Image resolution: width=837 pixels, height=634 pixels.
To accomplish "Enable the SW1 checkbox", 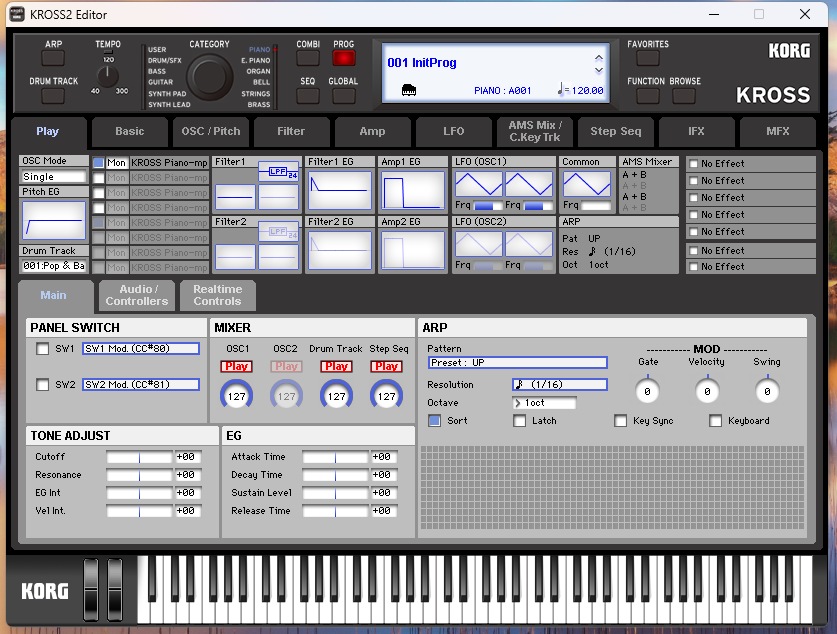I will pyautogui.click(x=42, y=349).
